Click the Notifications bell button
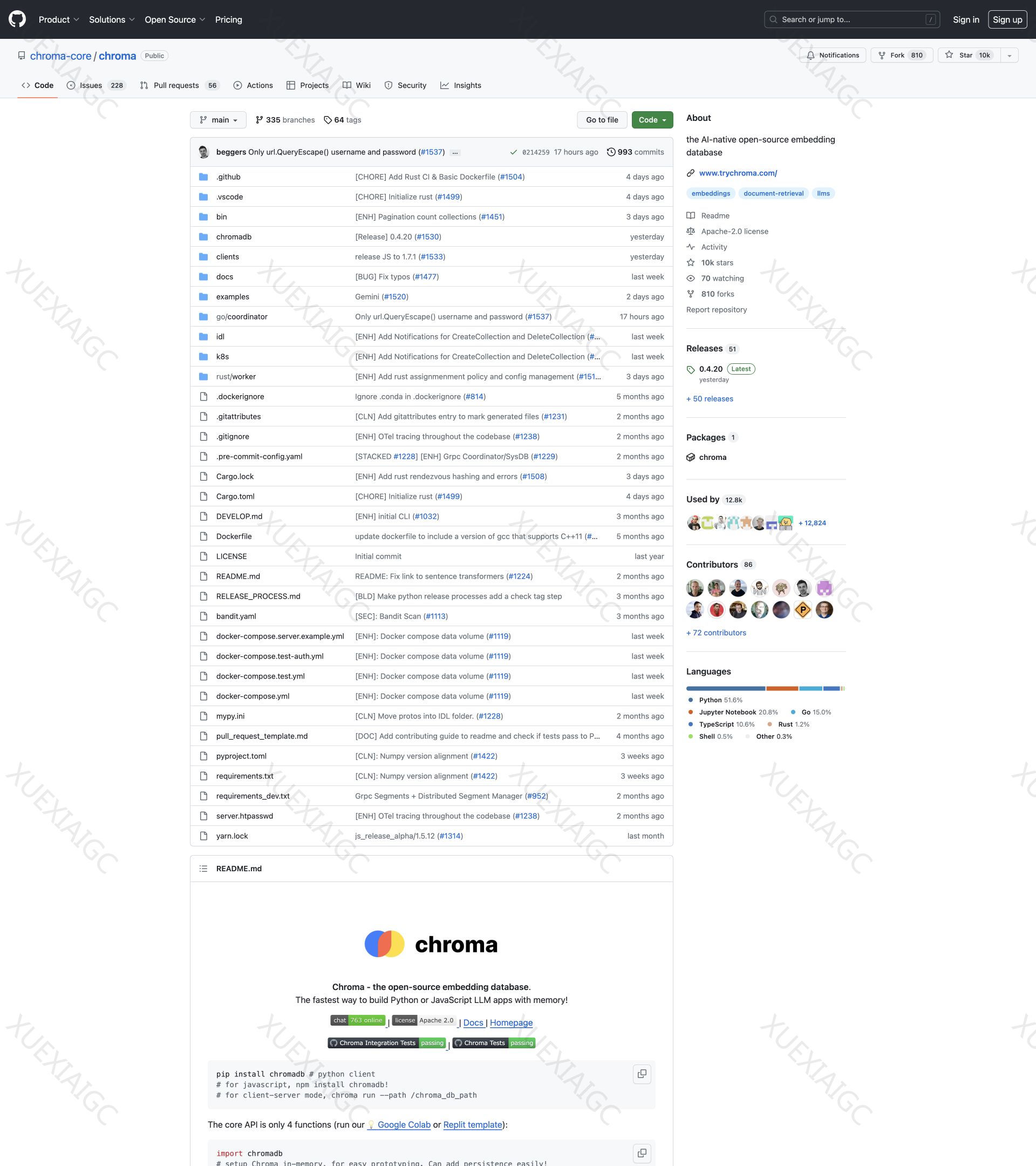The image size is (1036, 1166). tap(833, 56)
